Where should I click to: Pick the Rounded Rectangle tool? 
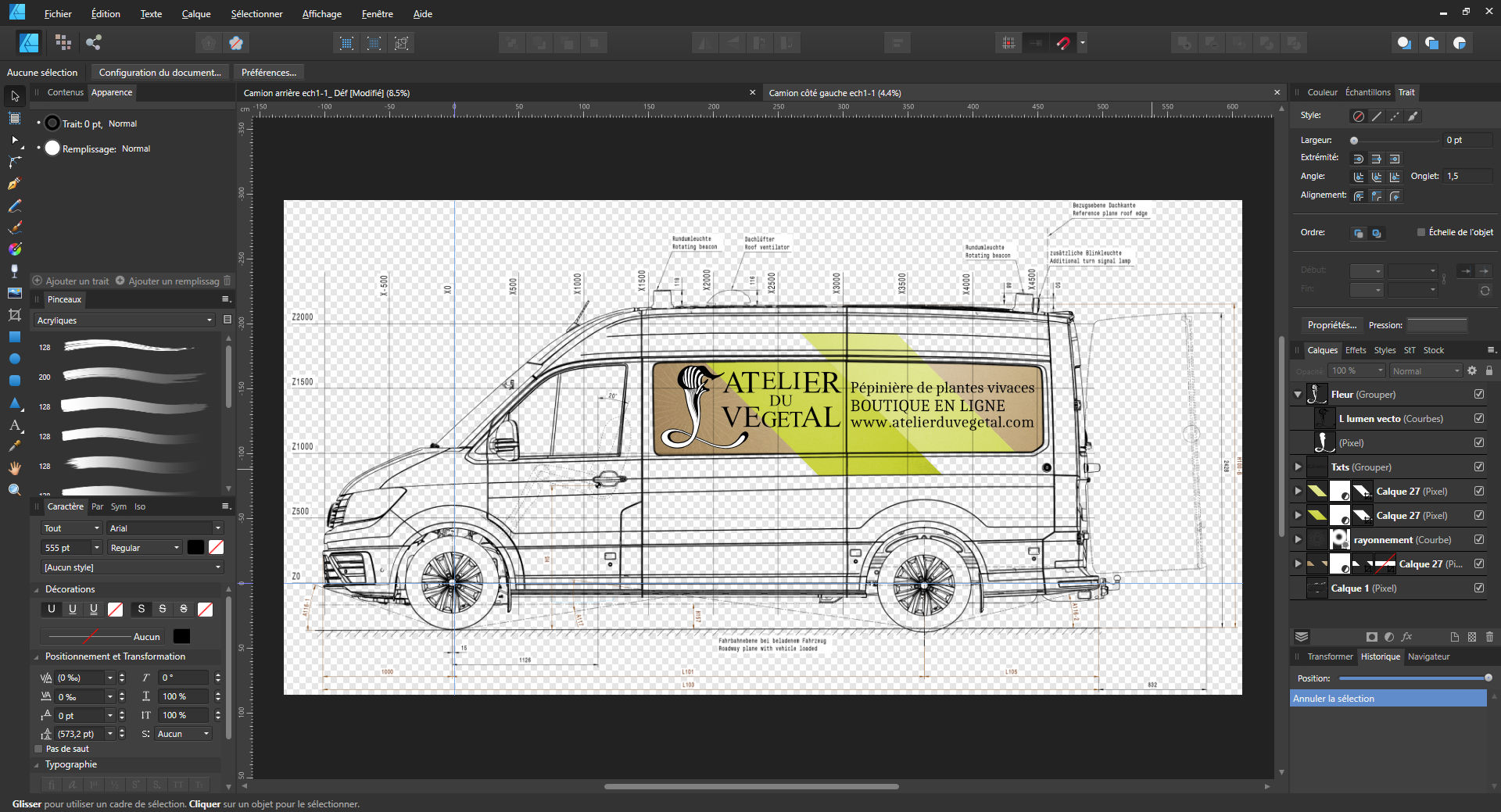15,381
